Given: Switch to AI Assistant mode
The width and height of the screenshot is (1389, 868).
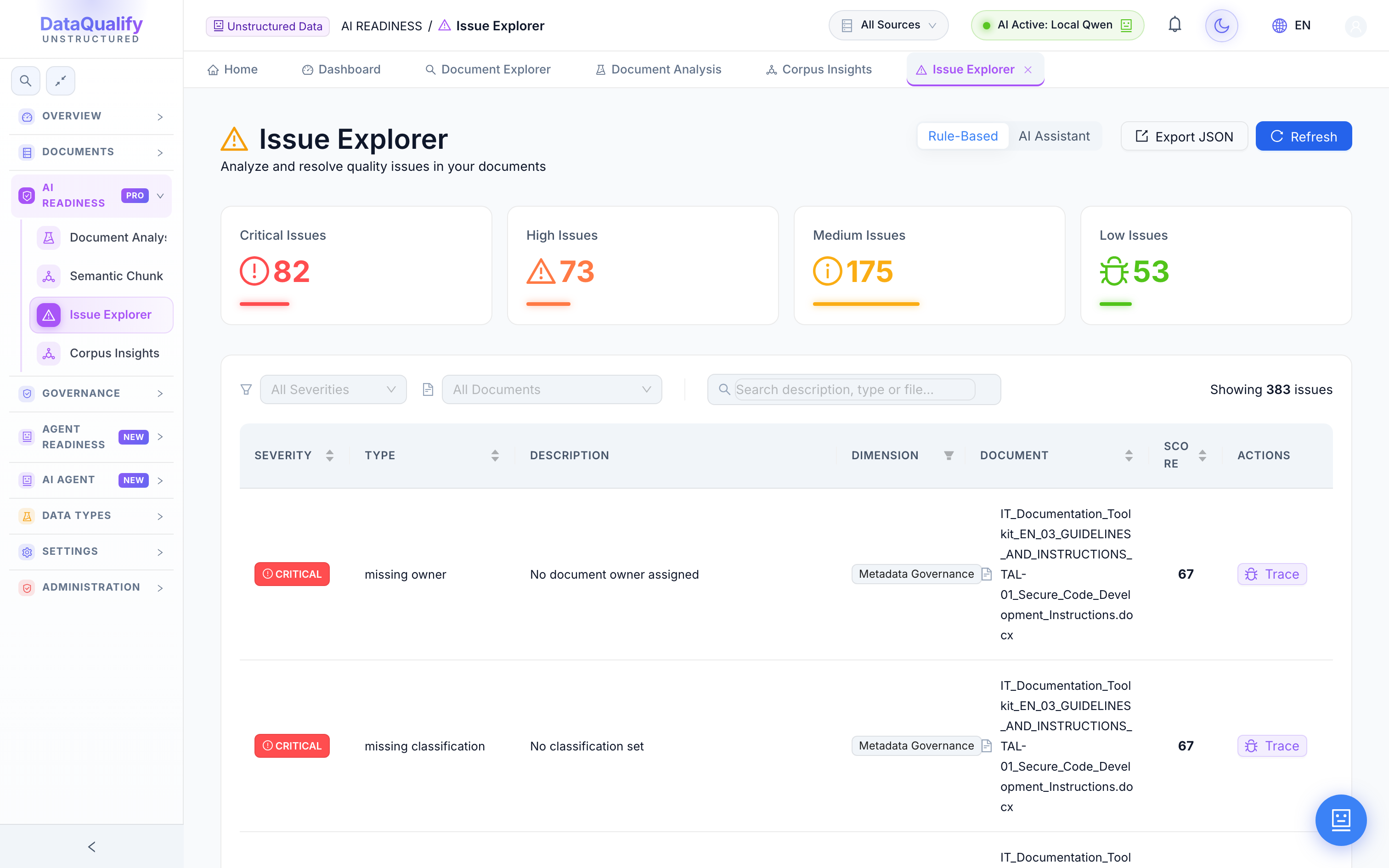Looking at the screenshot, I should coord(1054,136).
